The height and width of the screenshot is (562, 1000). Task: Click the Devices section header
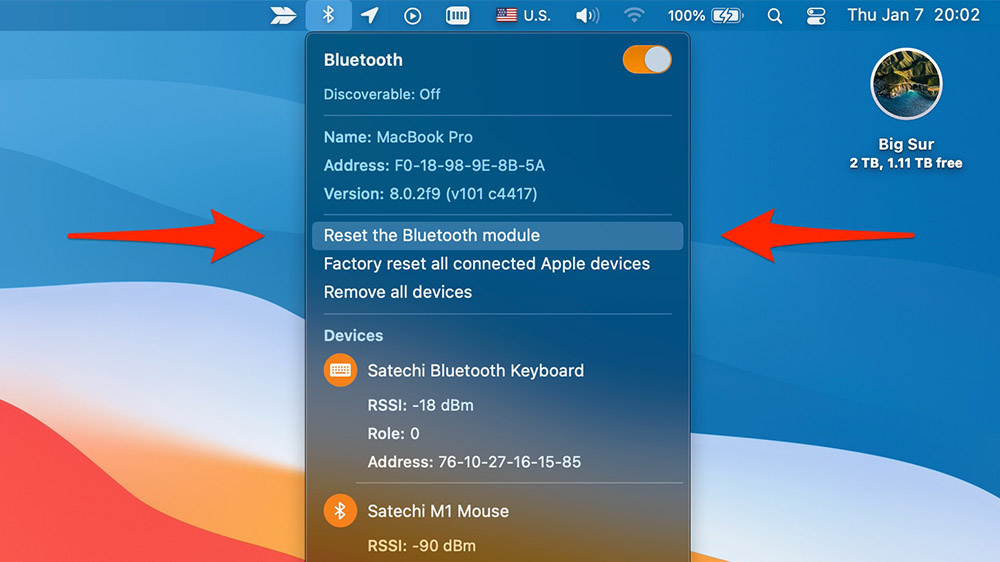click(x=353, y=336)
